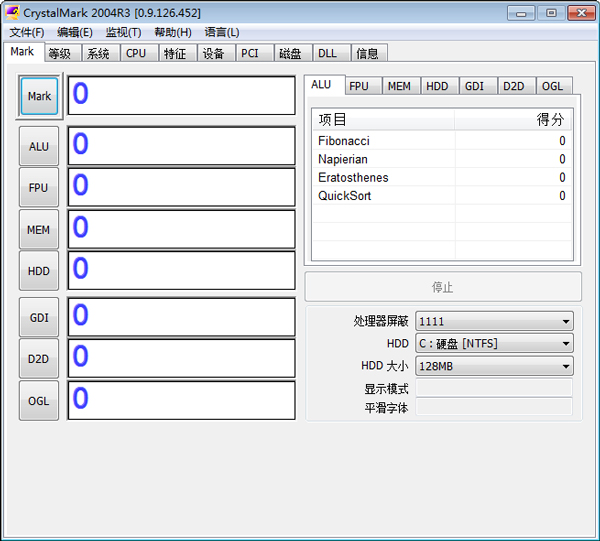The height and width of the screenshot is (541, 600).
Task: Switch to the DLL tab
Action: click(332, 53)
